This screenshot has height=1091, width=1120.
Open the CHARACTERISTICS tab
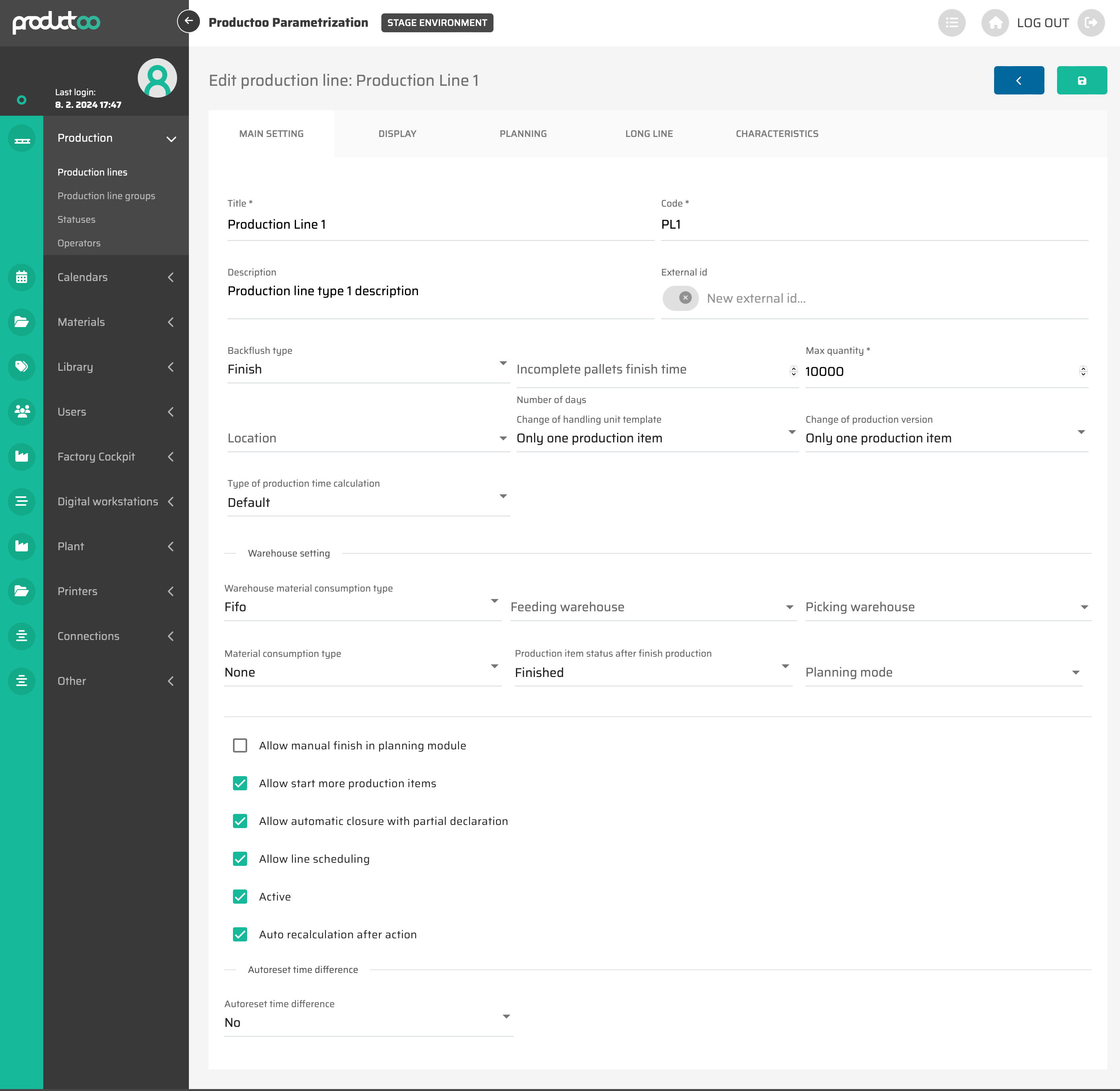pos(776,133)
